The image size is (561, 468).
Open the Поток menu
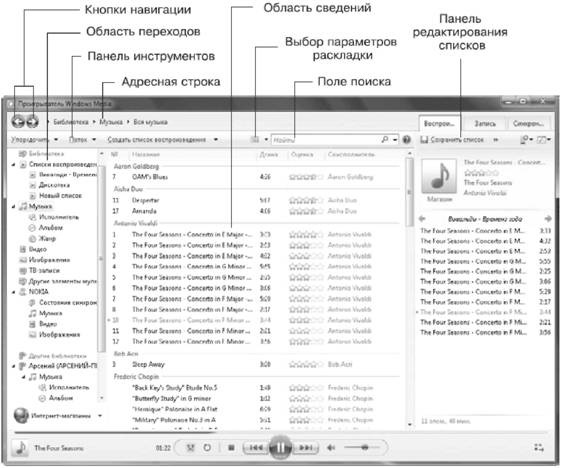point(82,140)
